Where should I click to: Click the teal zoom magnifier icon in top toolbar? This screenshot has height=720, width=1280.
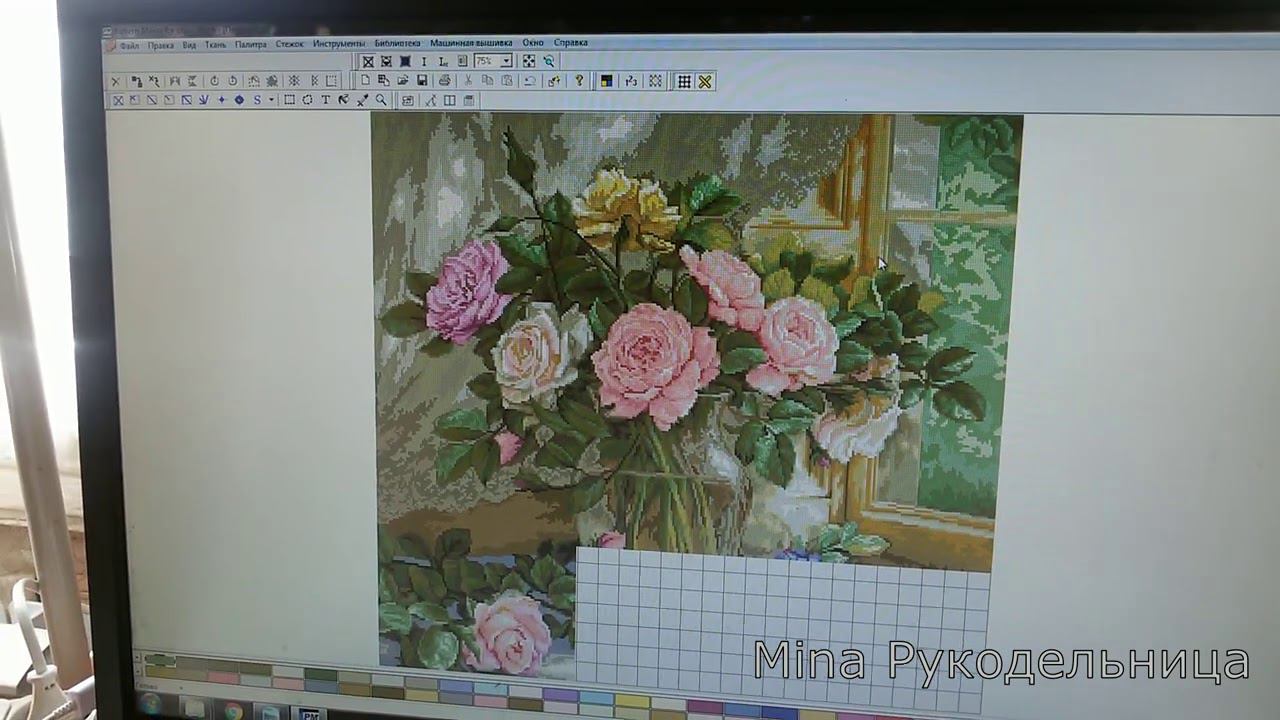pos(549,61)
